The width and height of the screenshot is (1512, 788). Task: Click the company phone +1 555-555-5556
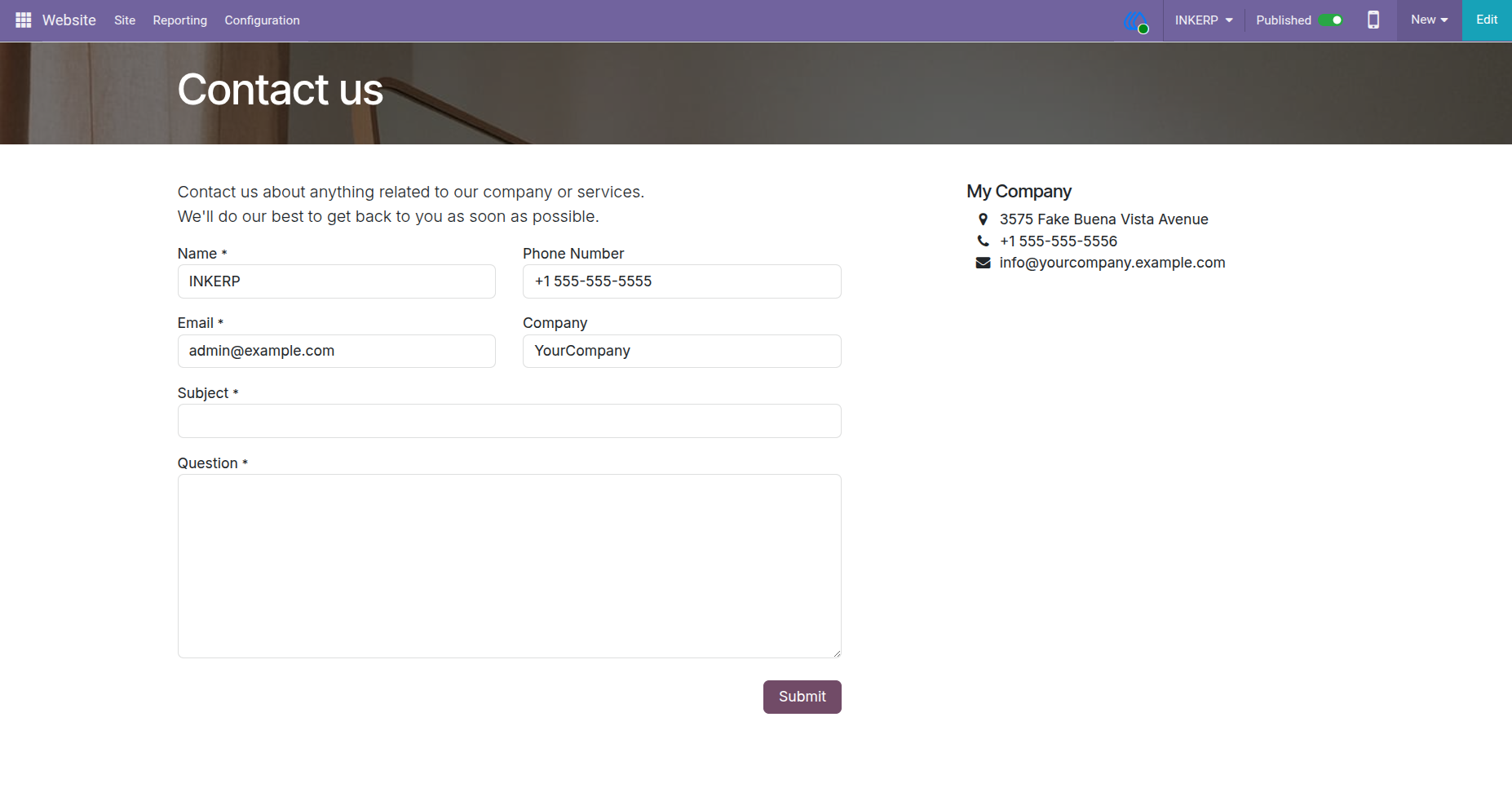click(1059, 241)
